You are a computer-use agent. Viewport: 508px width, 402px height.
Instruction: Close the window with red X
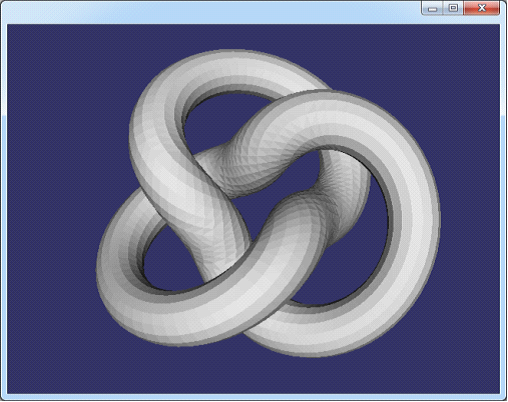coord(482,8)
